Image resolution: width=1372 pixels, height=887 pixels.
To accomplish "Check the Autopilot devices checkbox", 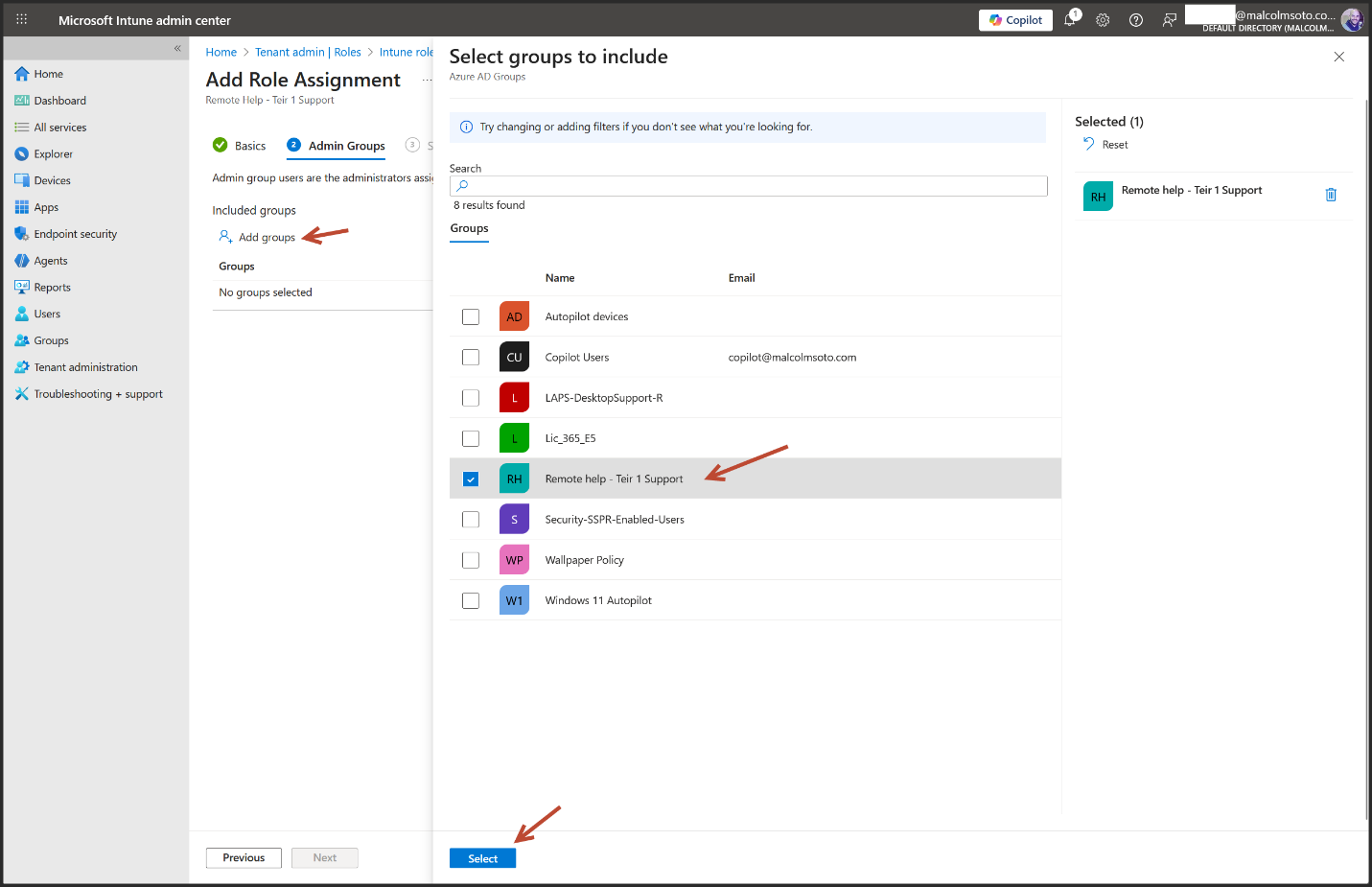I will [x=471, y=317].
